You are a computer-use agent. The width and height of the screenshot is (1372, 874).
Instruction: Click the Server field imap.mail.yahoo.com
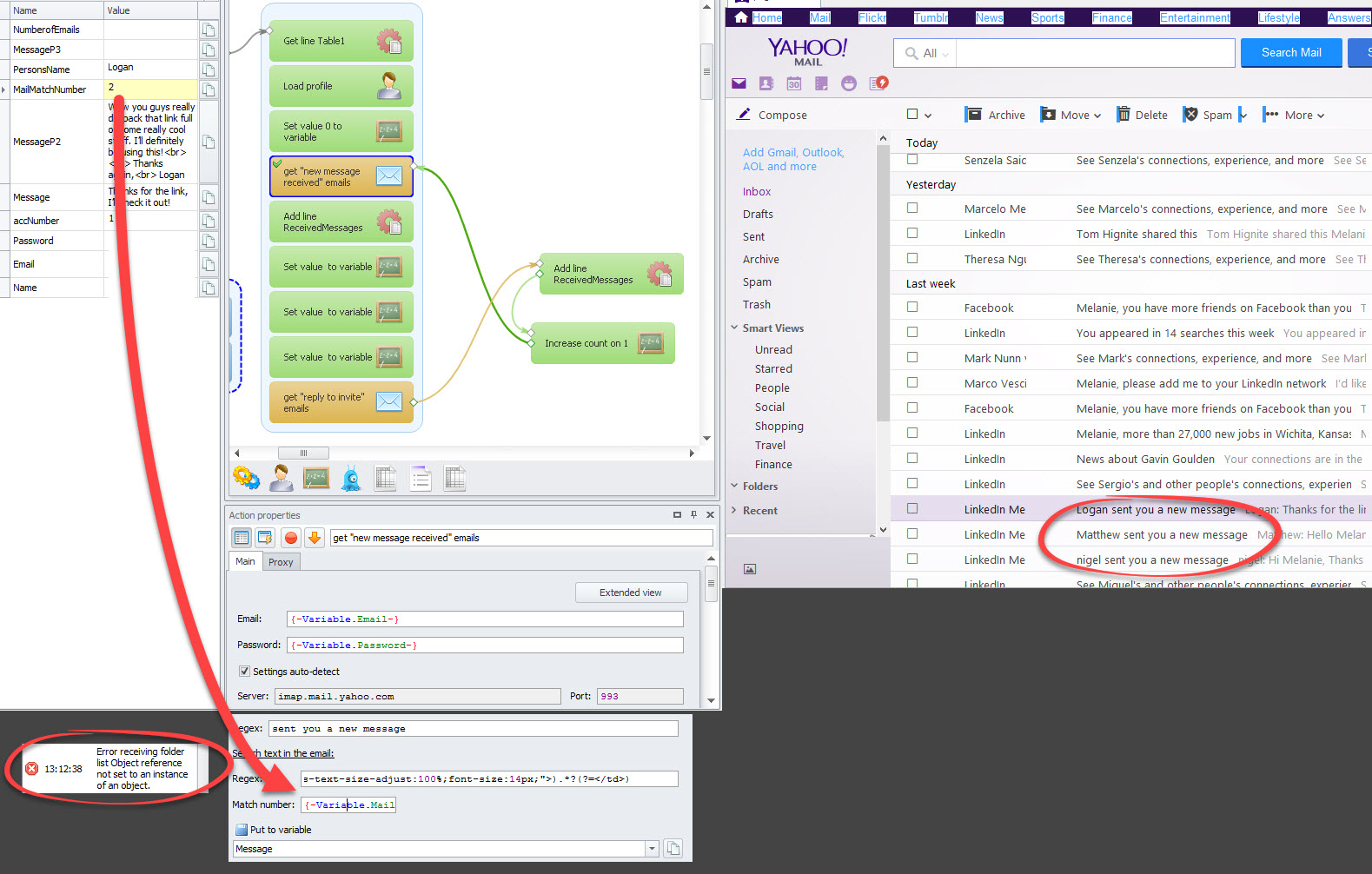[x=418, y=696]
